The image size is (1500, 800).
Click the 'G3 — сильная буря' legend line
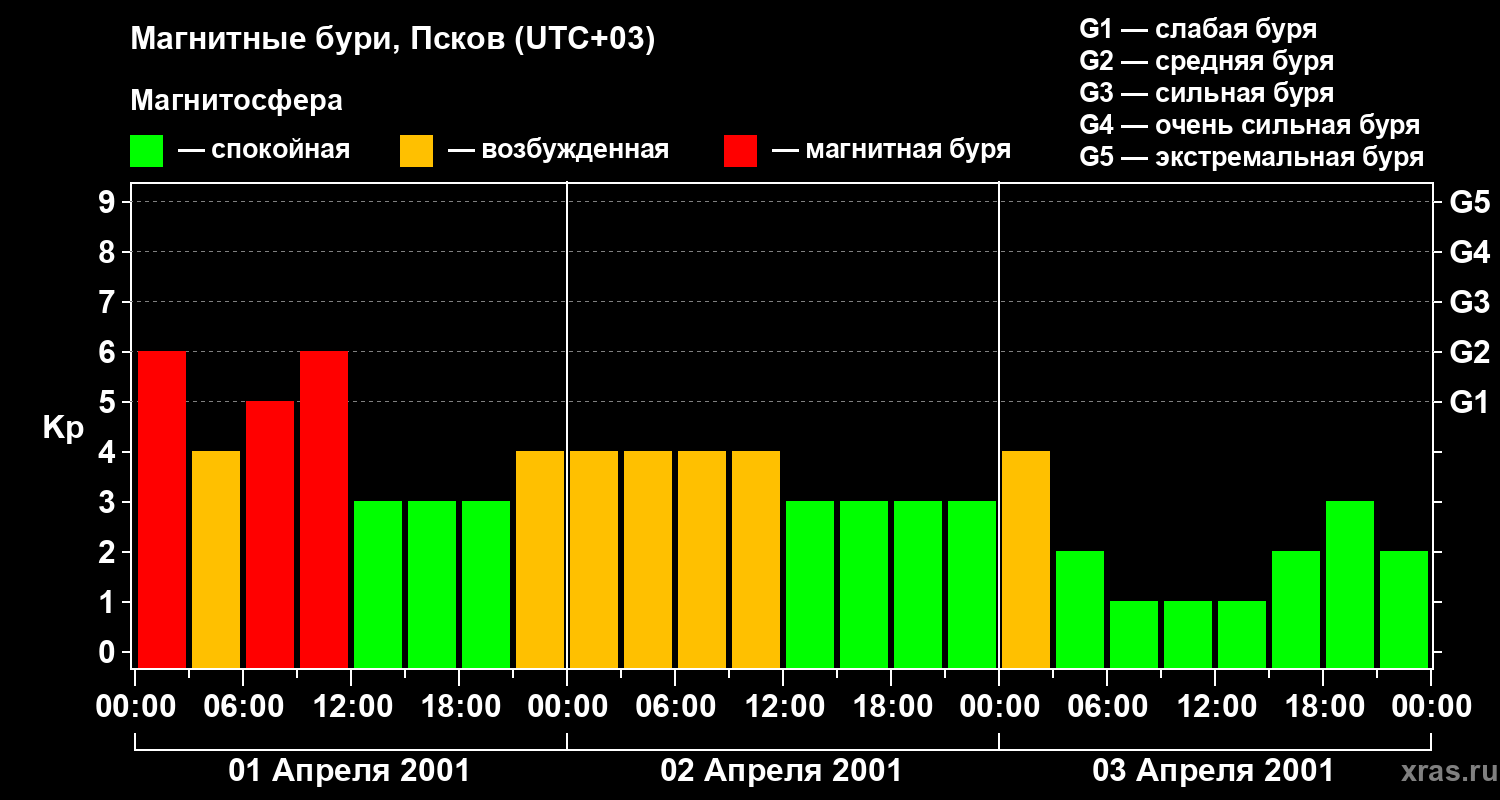click(1206, 93)
